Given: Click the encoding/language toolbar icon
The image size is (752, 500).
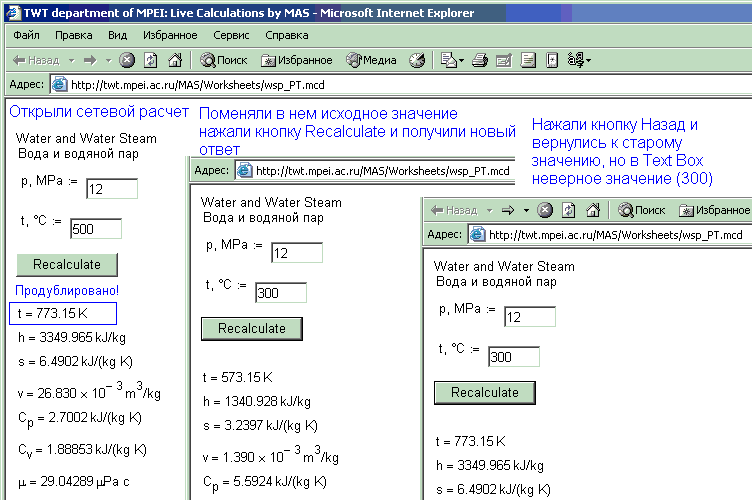Looking at the screenshot, I should (x=576, y=60).
